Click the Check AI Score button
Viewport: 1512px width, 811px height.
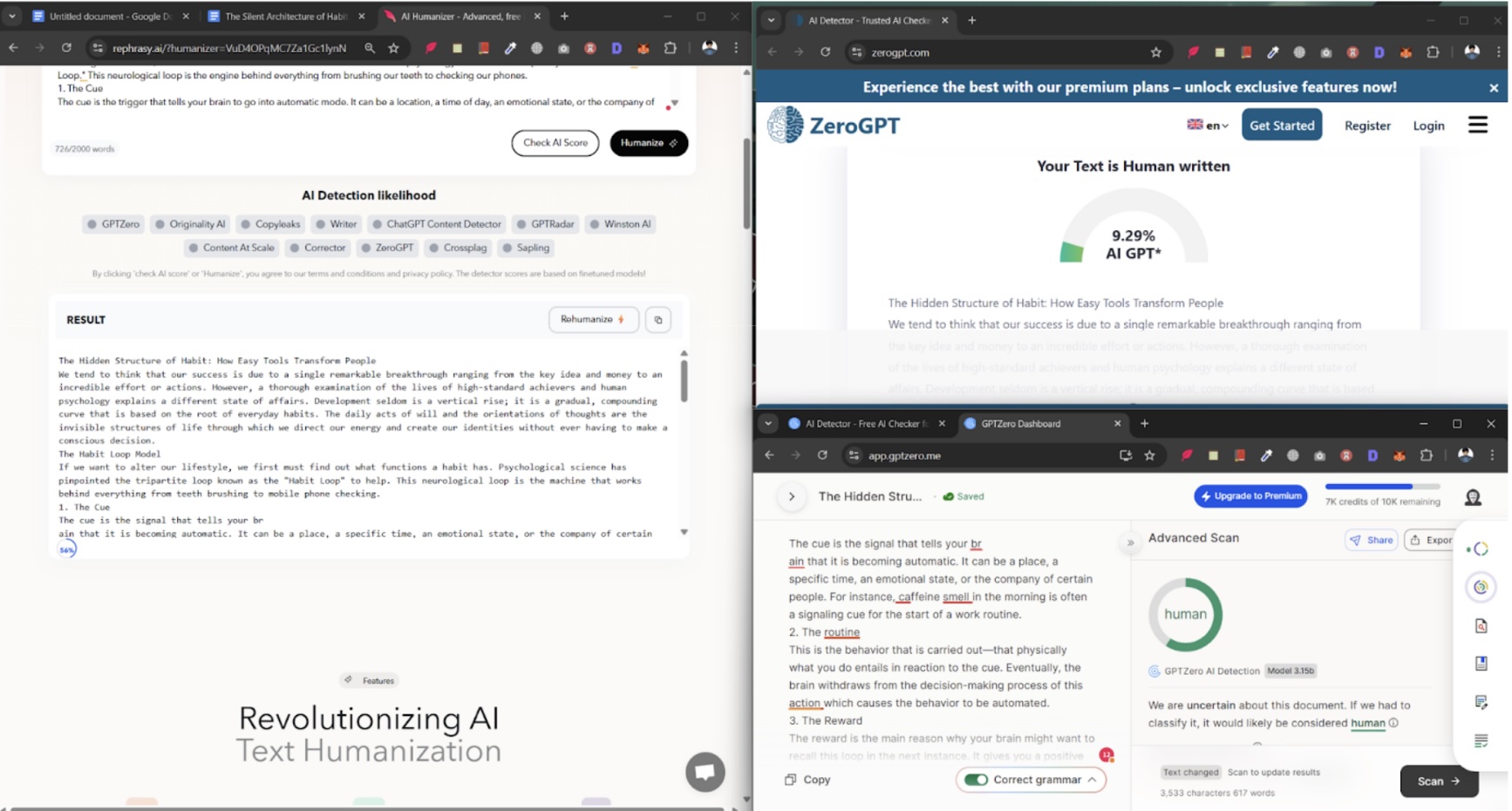click(x=555, y=143)
